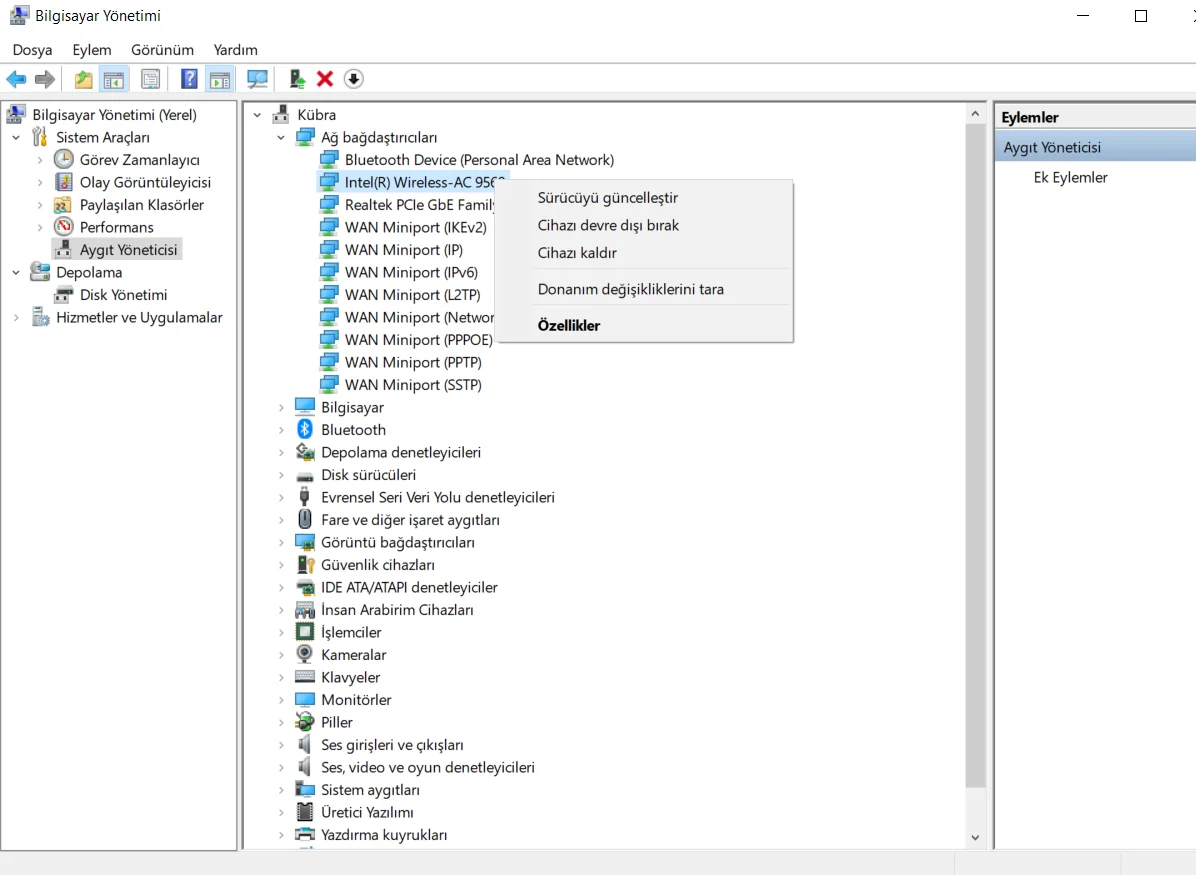Click the Disk Yönetimi drive icon
This screenshot has width=1196, height=875.
coord(63,294)
